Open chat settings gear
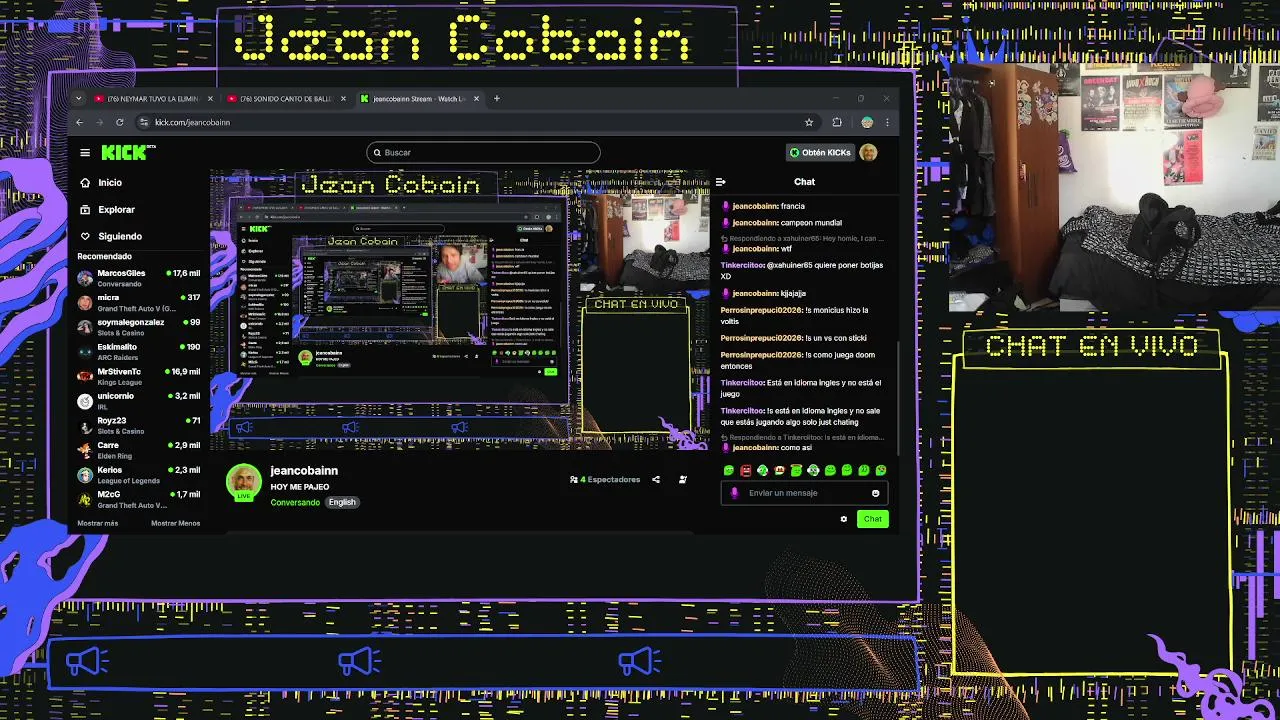The width and height of the screenshot is (1280, 720). [x=844, y=519]
